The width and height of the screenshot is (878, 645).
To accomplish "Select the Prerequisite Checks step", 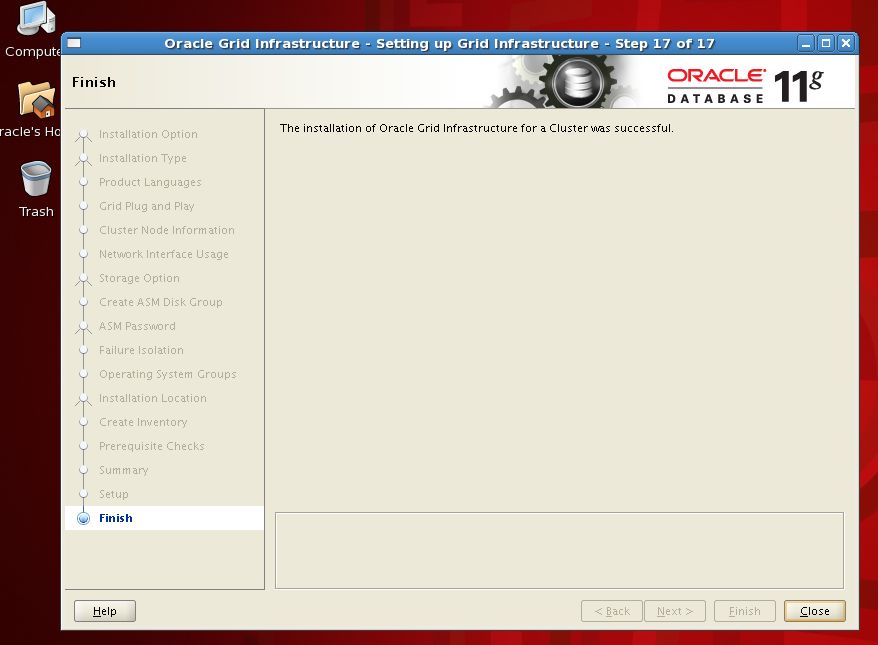I will [151, 446].
